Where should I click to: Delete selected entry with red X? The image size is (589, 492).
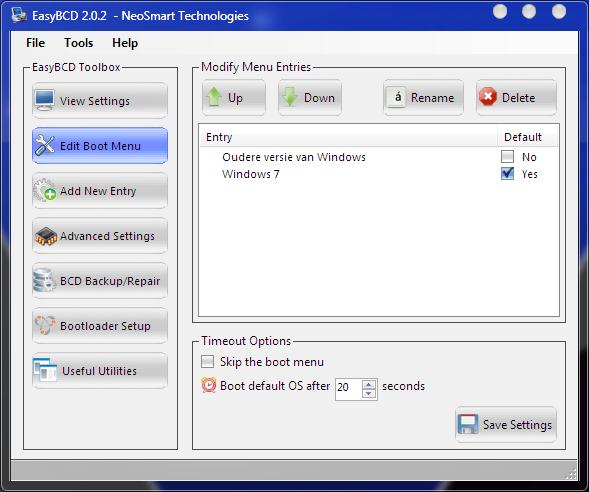pos(488,97)
